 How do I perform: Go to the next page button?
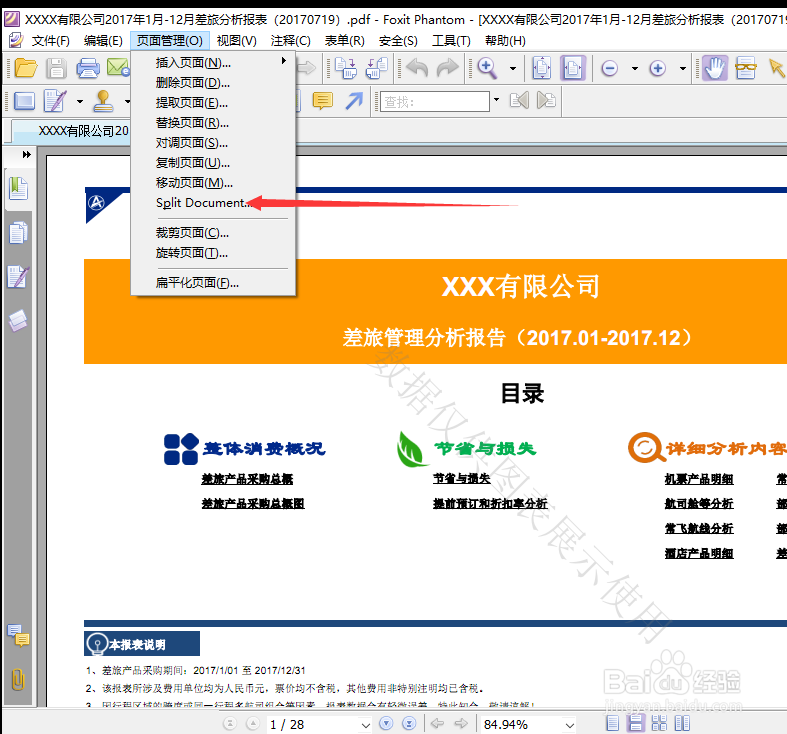(386, 723)
